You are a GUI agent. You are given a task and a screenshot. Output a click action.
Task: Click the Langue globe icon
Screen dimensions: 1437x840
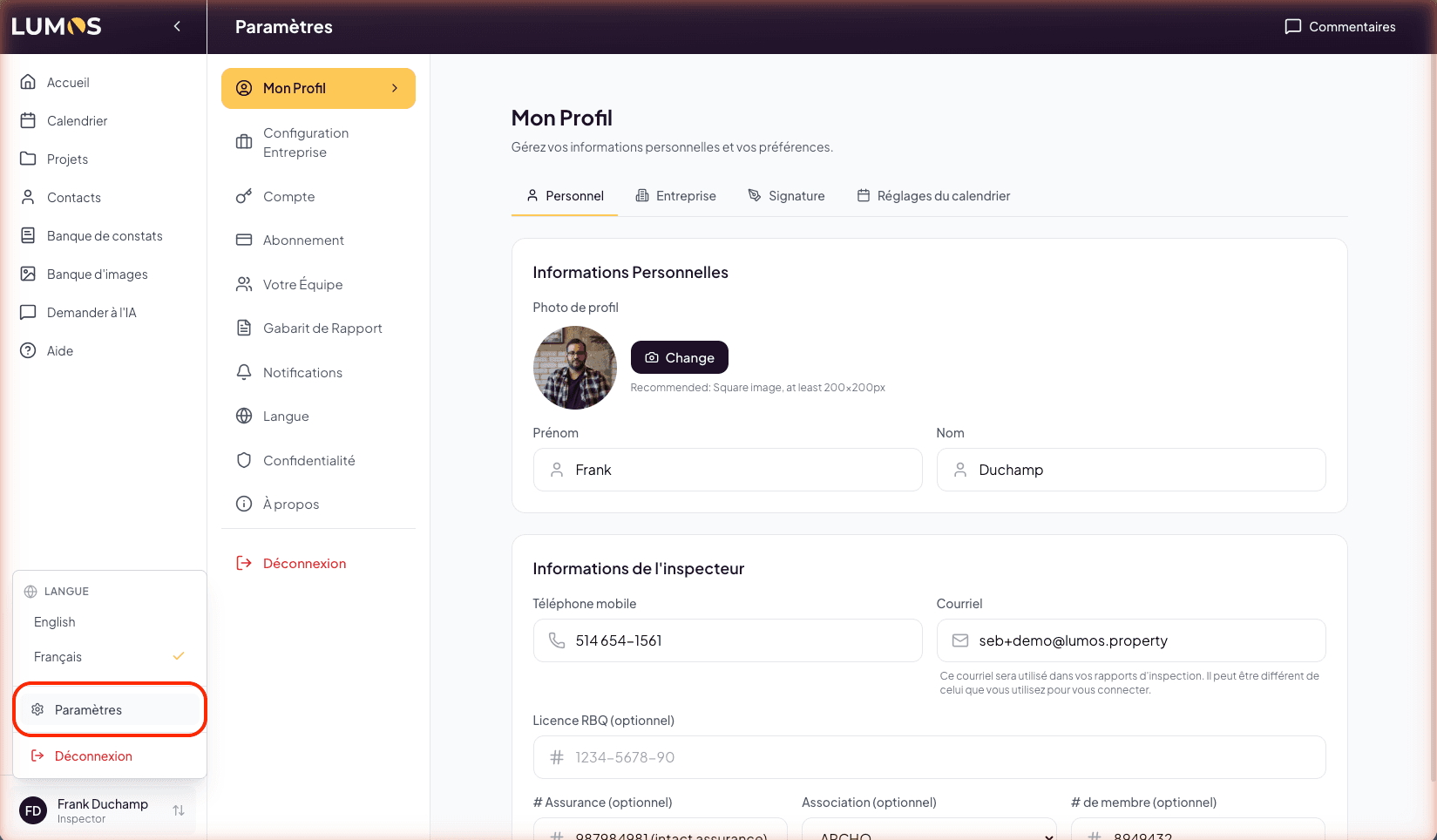point(244,416)
